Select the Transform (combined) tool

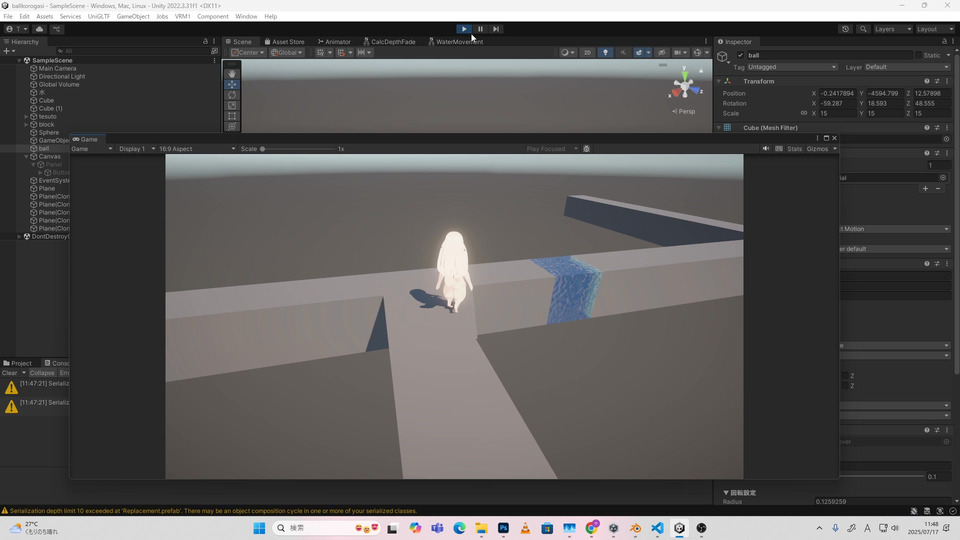click(x=232, y=126)
